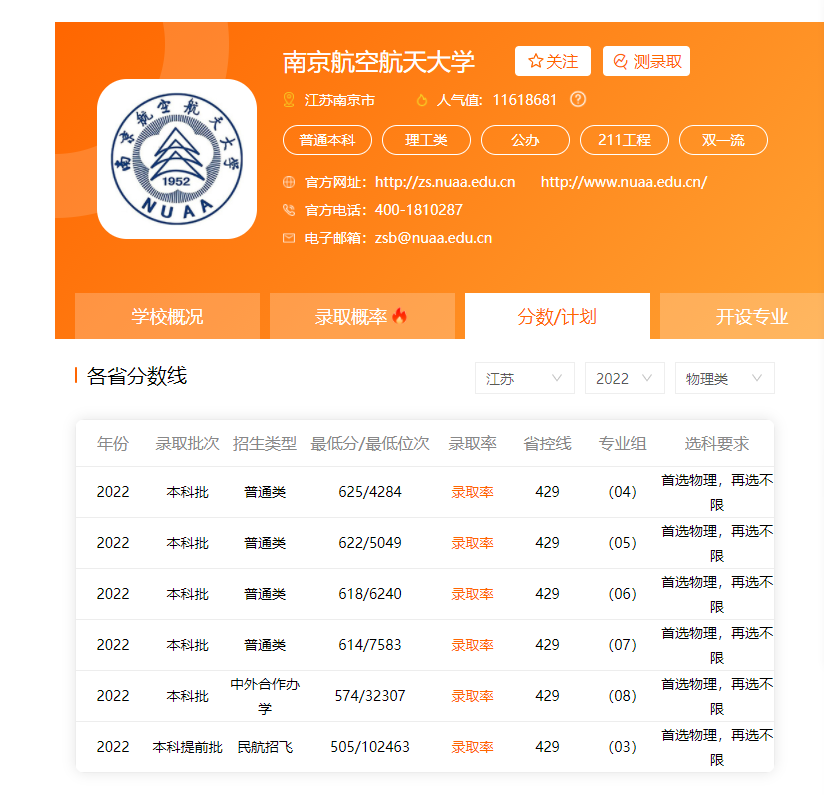Click the 505/102463 score cell

pos(369,747)
